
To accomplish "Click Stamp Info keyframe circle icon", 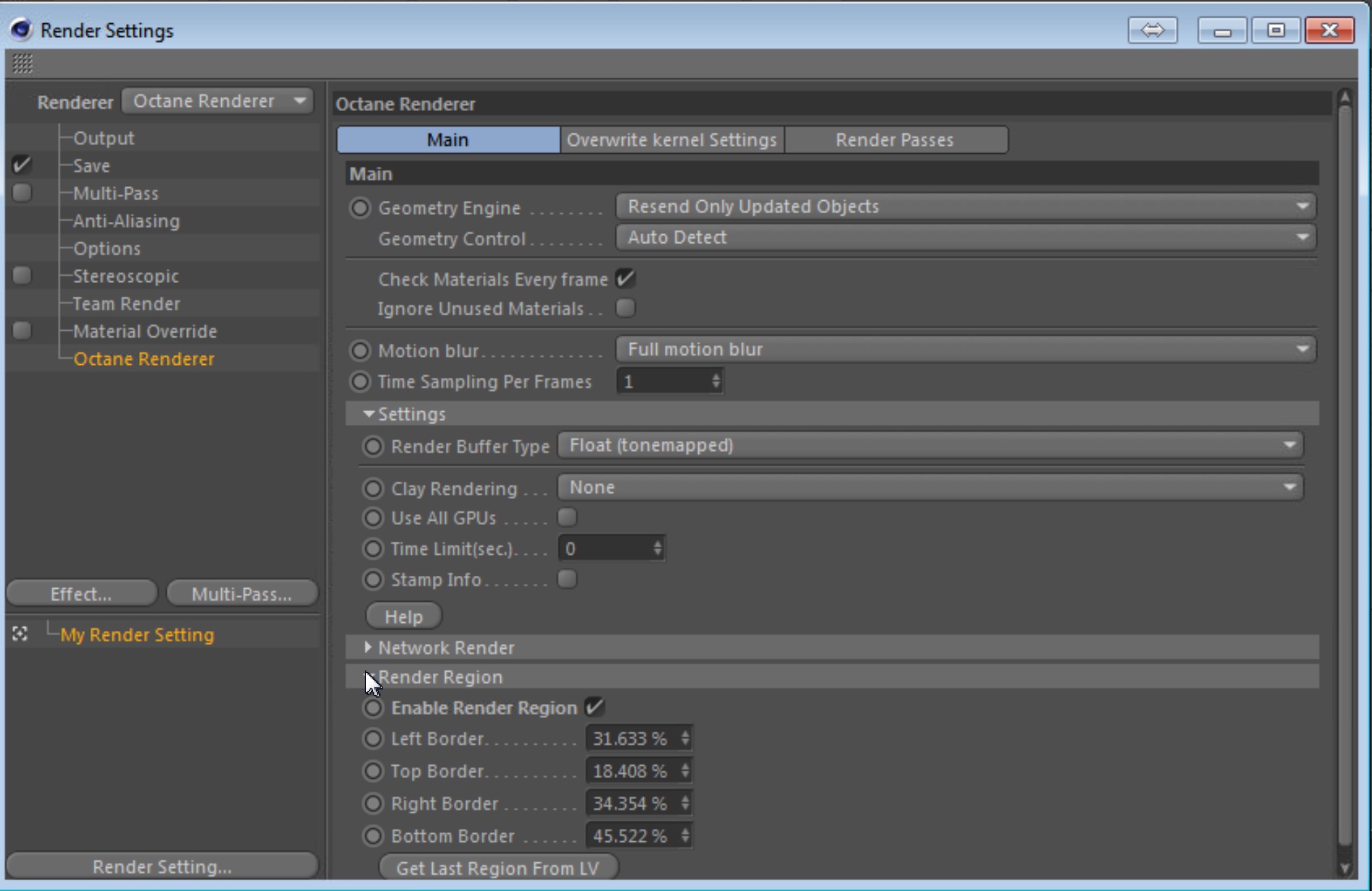I will [x=373, y=579].
